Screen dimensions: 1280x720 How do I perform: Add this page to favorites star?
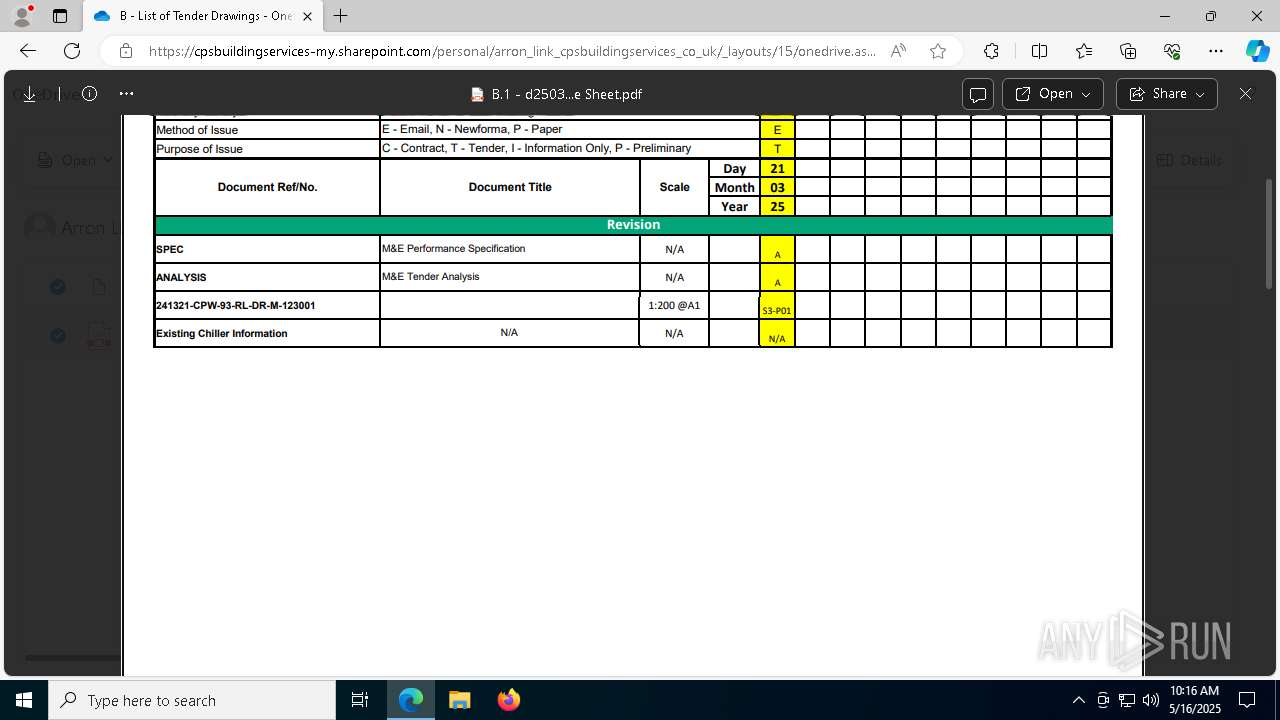[938, 51]
